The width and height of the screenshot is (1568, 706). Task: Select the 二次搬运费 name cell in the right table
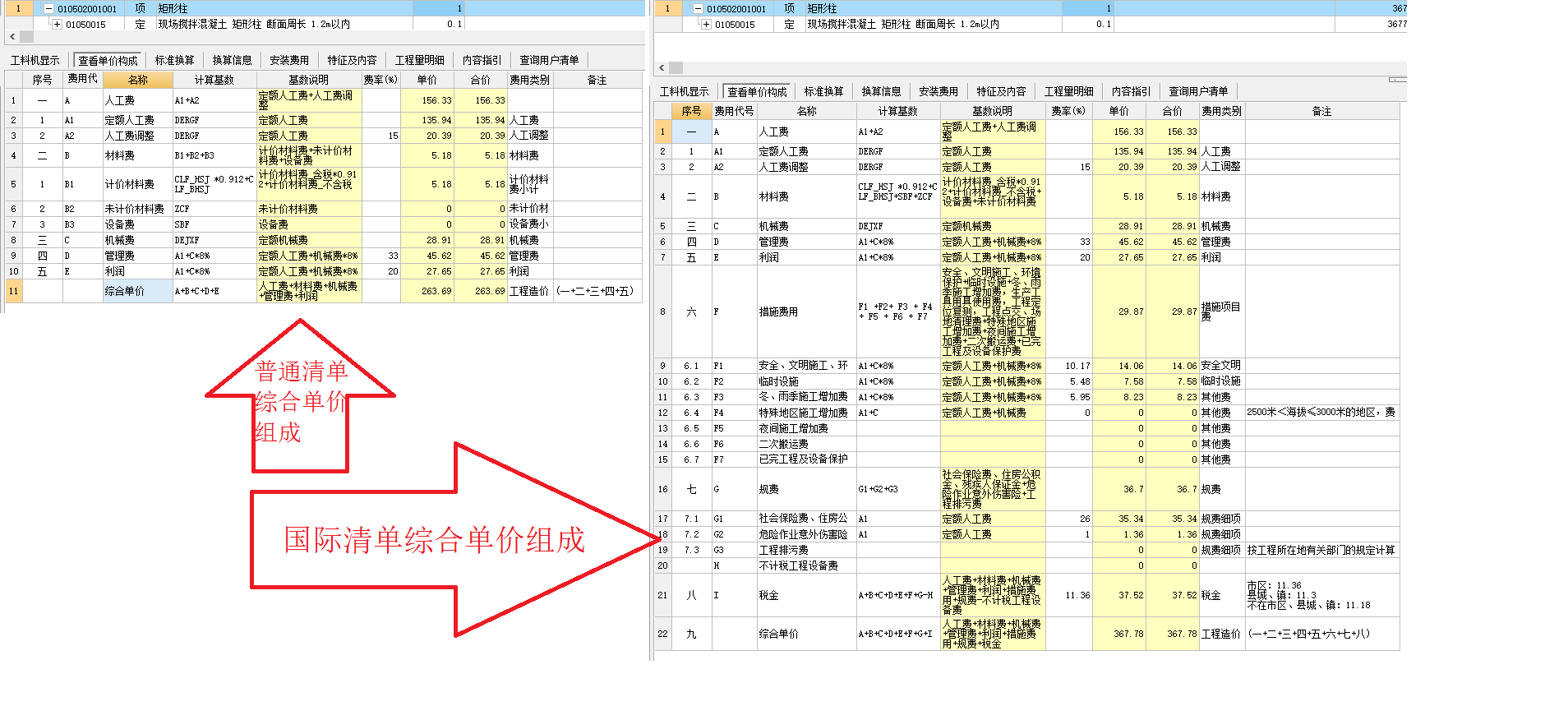(806, 444)
